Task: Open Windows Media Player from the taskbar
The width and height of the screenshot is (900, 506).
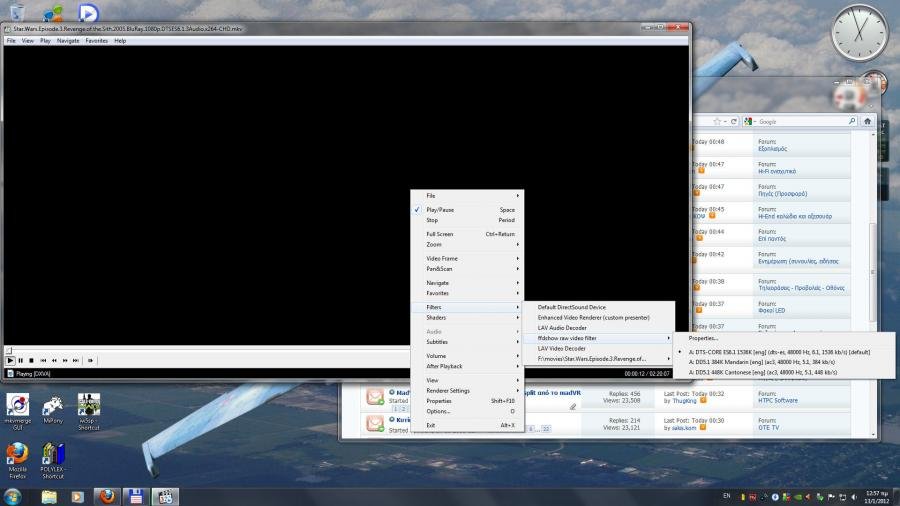Action: 77,497
